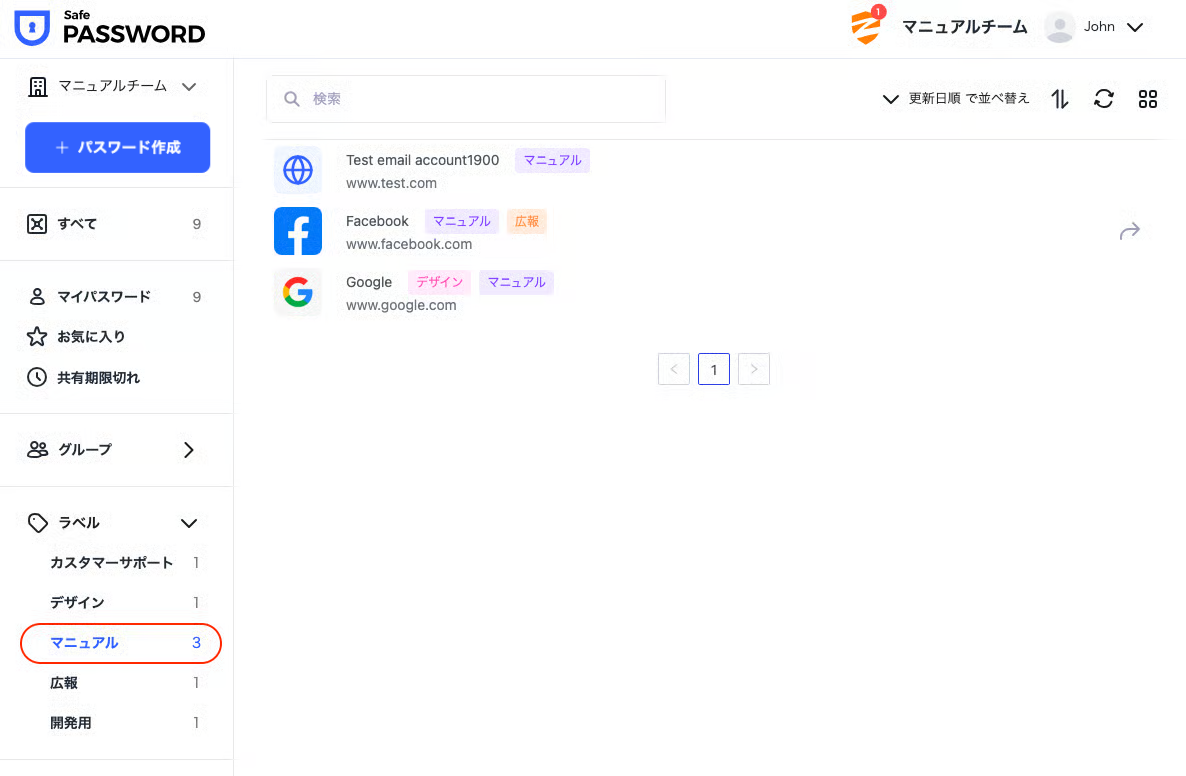Click the share arrow on Facebook row
1186x776 pixels.
pos(1129,232)
